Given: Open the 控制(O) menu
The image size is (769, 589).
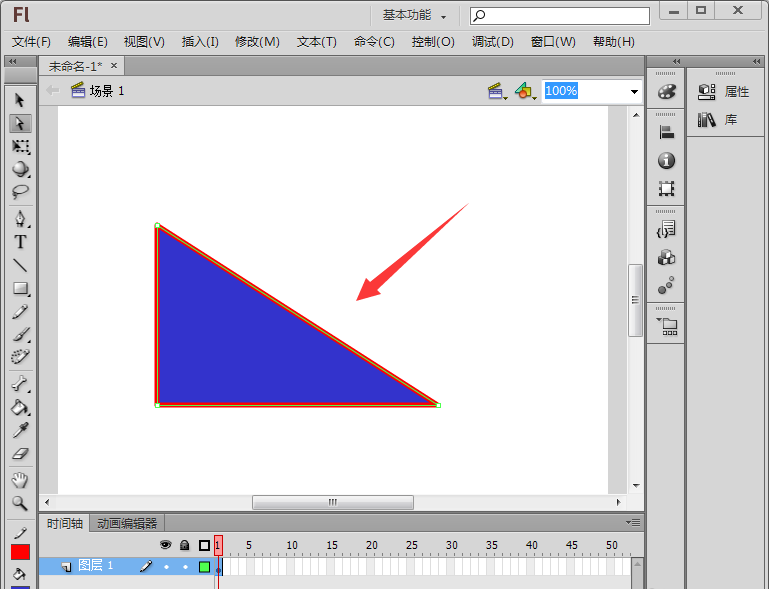Looking at the screenshot, I should (433, 42).
